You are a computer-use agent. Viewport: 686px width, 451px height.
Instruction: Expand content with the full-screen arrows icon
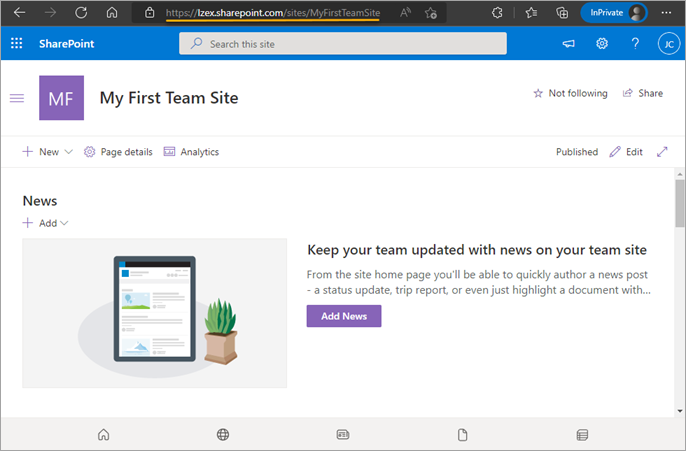pyautogui.click(x=662, y=152)
